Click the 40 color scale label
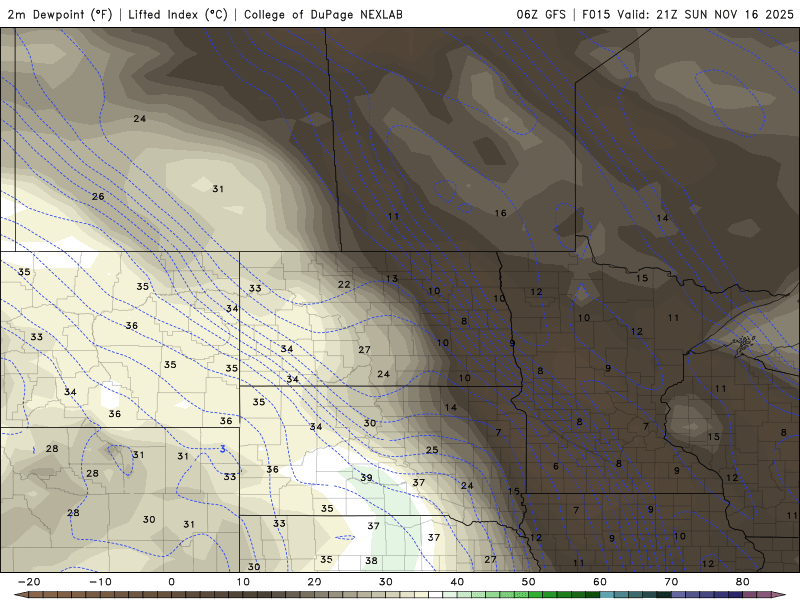This screenshot has height=600, width=800. 457,582
